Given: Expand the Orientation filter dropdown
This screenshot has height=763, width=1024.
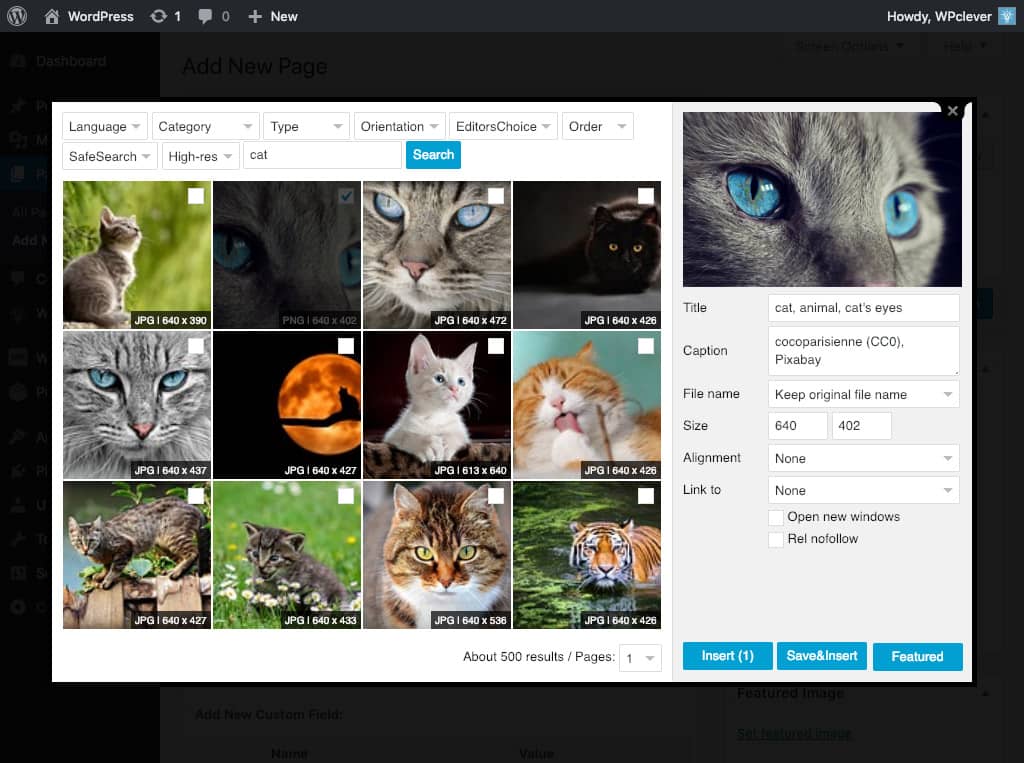Looking at the screenshot, I should pyautogui.click(x=399, y=127).
